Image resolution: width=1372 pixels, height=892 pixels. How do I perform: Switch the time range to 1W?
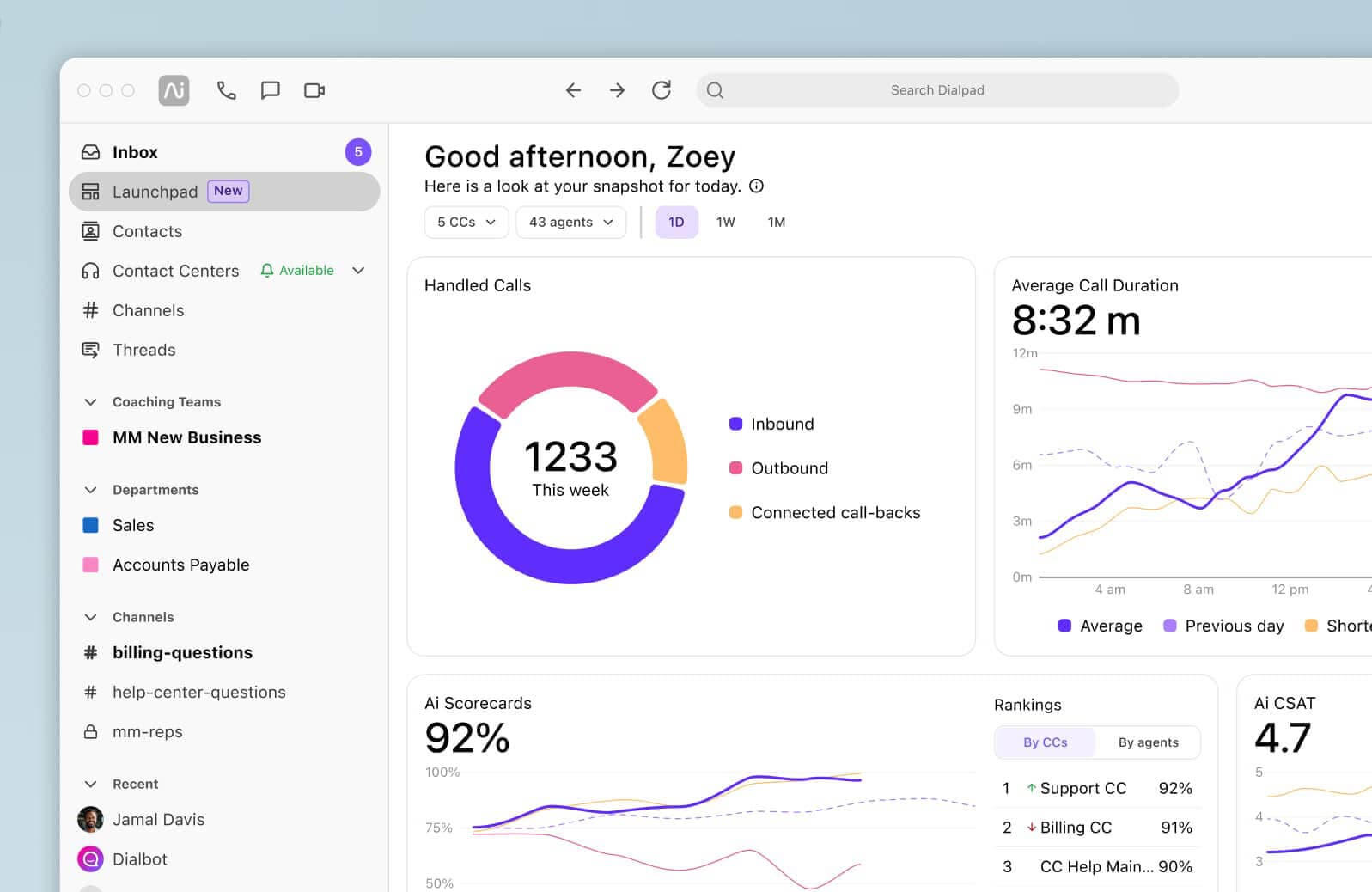[x=725, y=222]
